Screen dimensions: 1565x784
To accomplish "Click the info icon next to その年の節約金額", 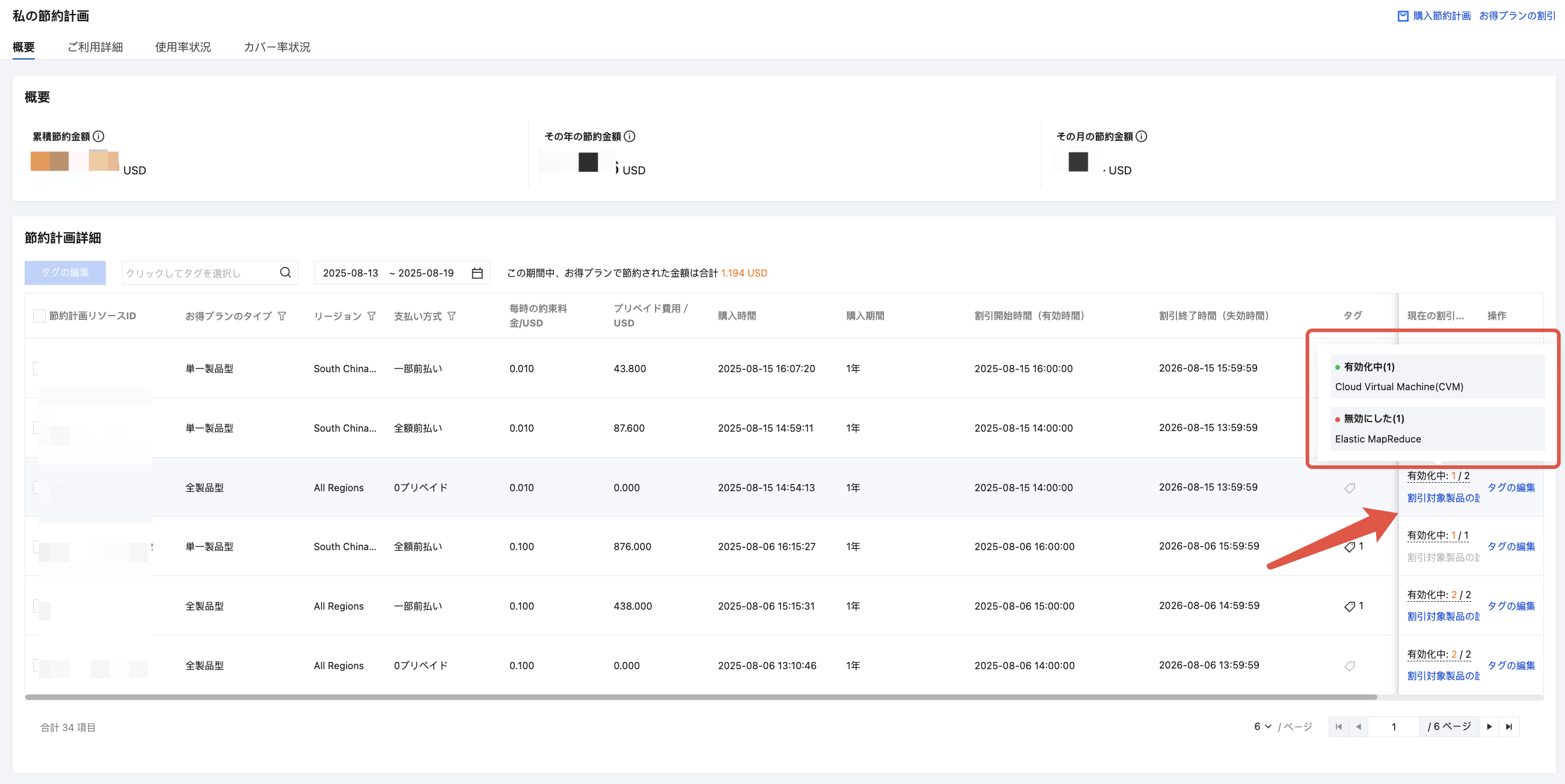I will (x=629, y=136).
